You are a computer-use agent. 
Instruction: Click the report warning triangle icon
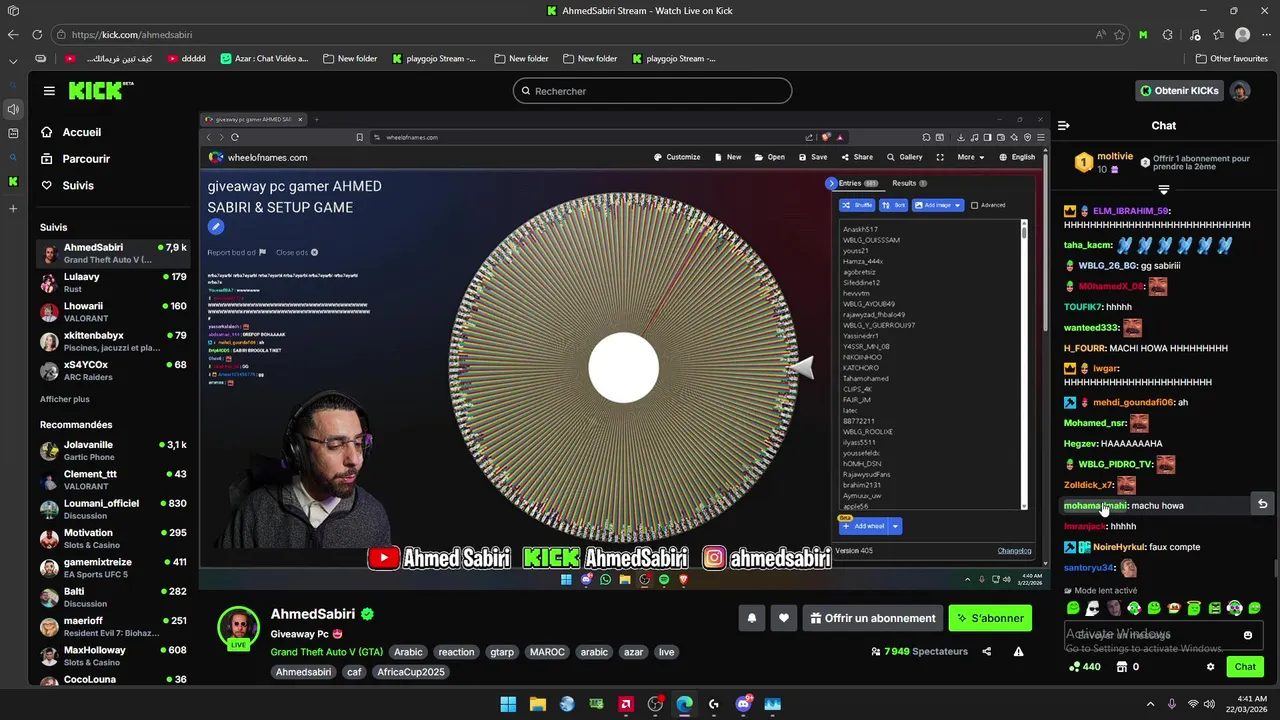tap(1018, 651)
